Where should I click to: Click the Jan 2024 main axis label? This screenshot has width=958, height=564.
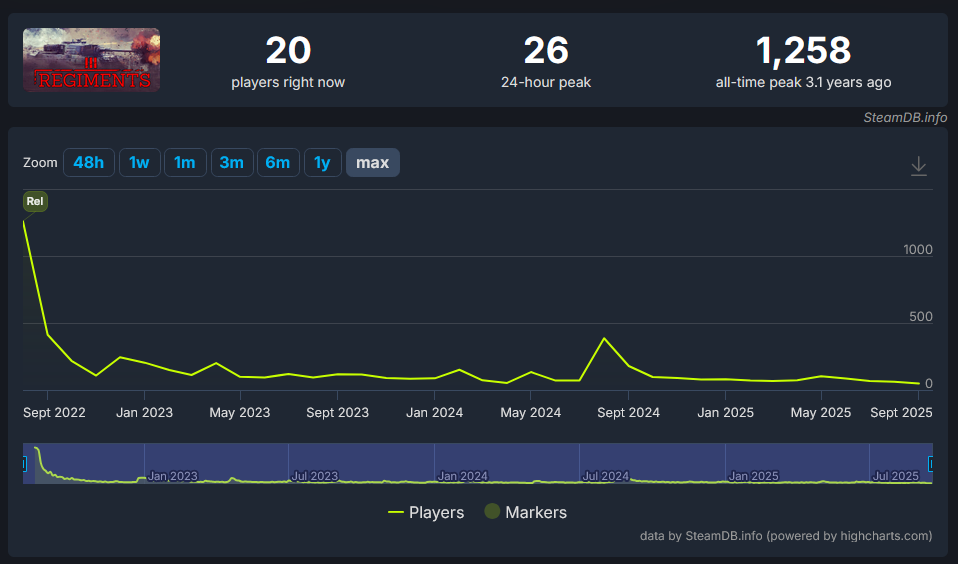(x=434, y=412)
